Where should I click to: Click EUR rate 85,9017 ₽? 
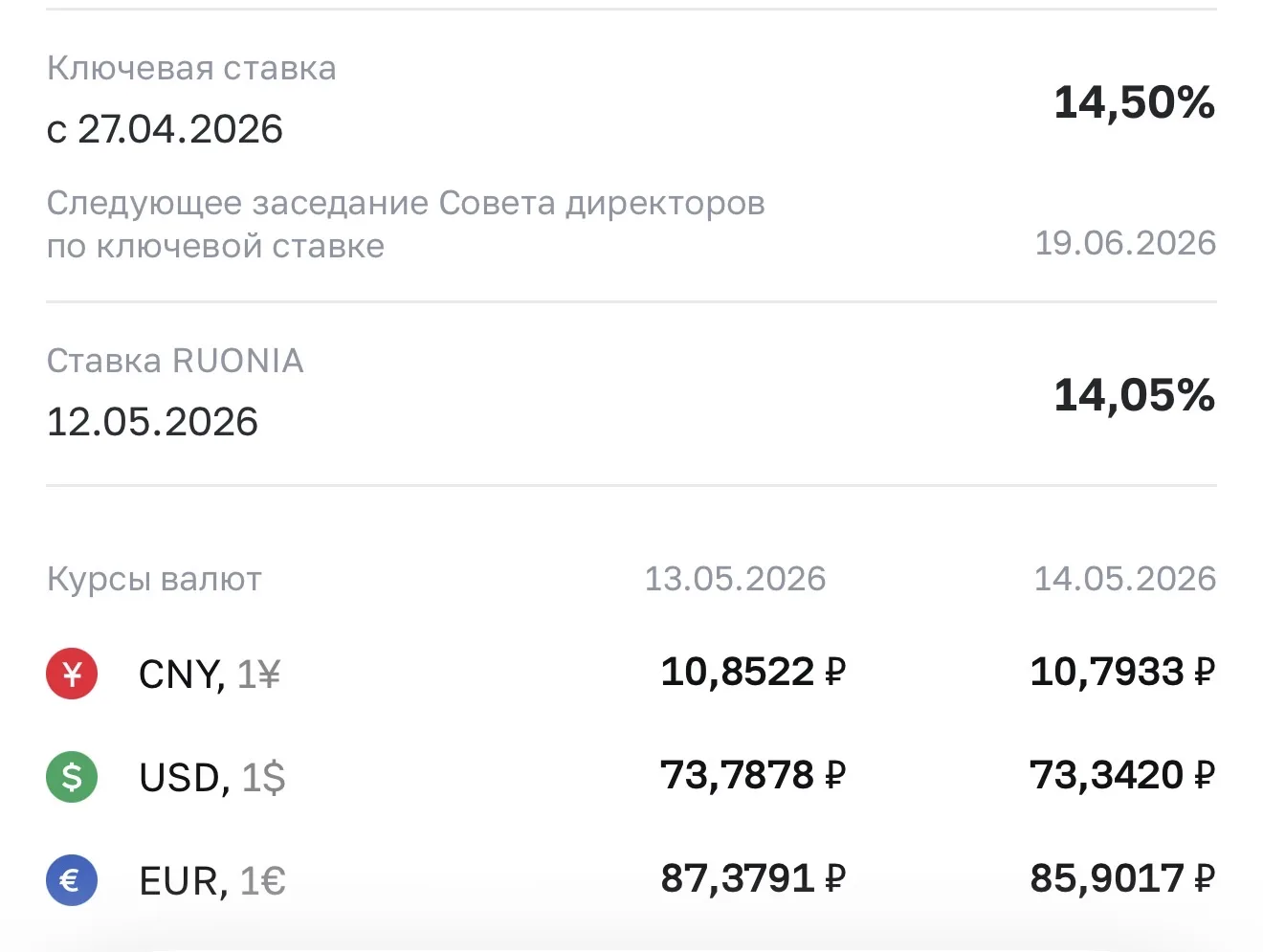(1122, 878)
